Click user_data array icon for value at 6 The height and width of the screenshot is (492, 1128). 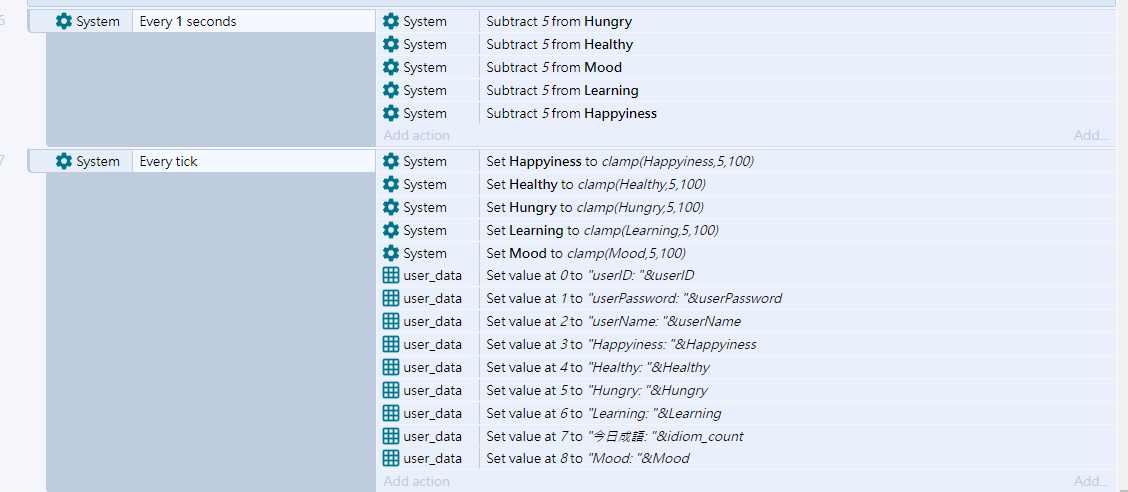tap(391, 414)
